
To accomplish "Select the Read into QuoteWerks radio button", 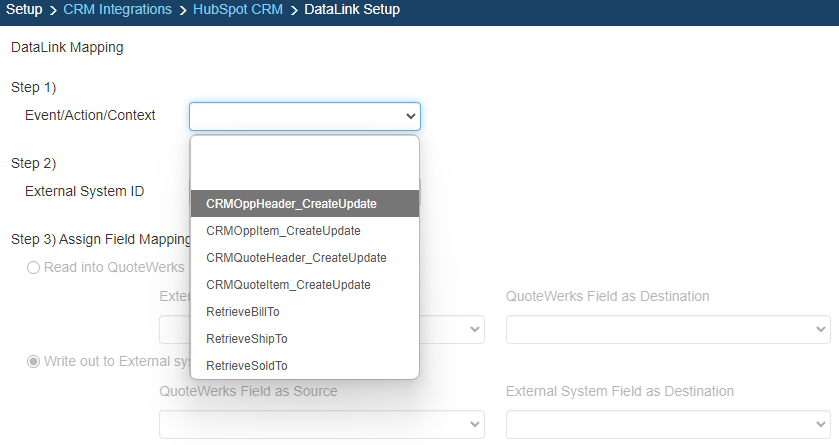I will 34,268.
